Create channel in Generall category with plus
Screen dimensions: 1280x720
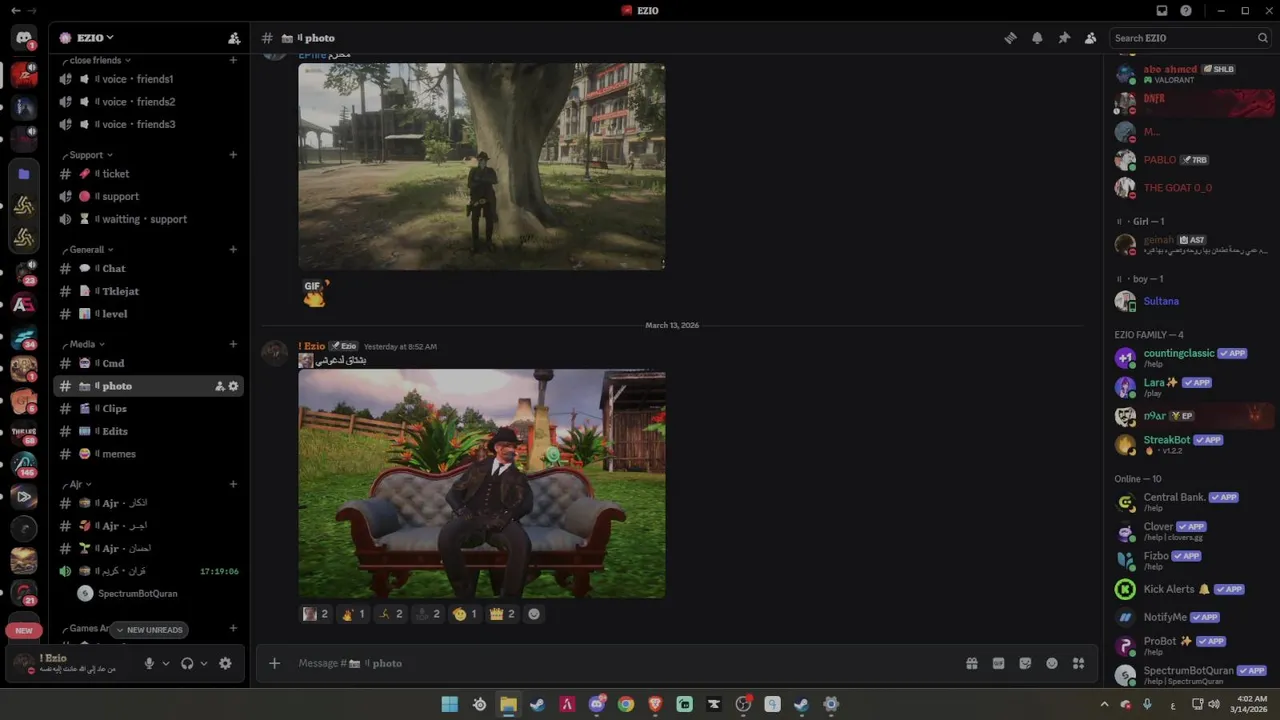point(233,249)
